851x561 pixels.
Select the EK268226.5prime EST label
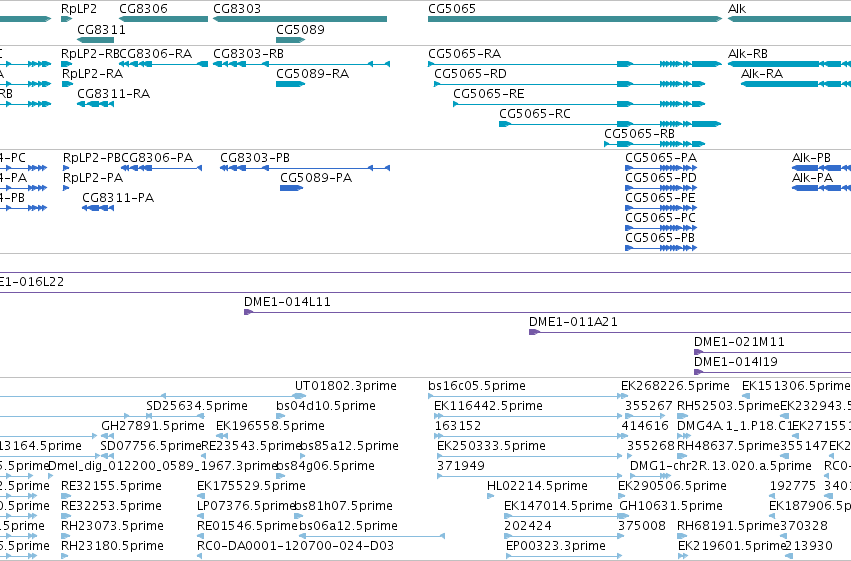(675, 386)
